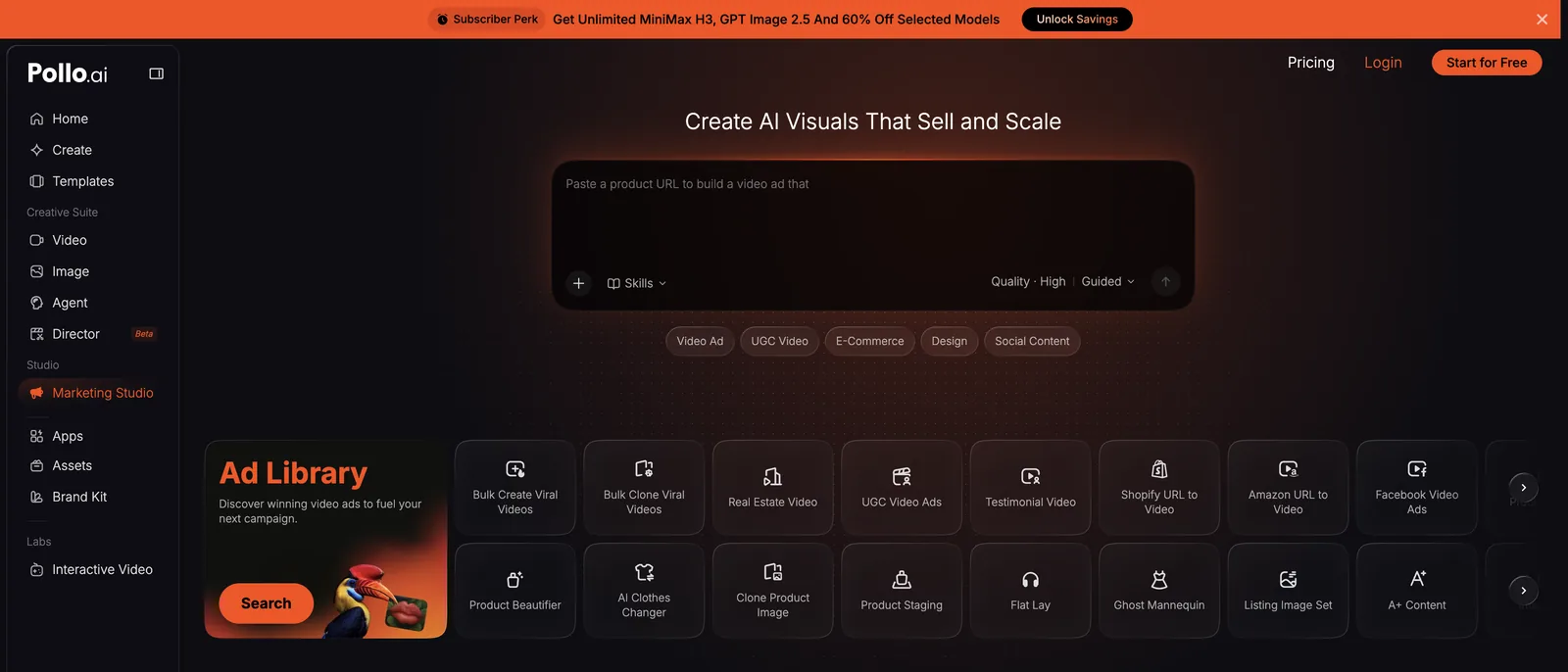The image size is (1568, 672).
Task: Select the Video Ad chip
Action: 700,341
